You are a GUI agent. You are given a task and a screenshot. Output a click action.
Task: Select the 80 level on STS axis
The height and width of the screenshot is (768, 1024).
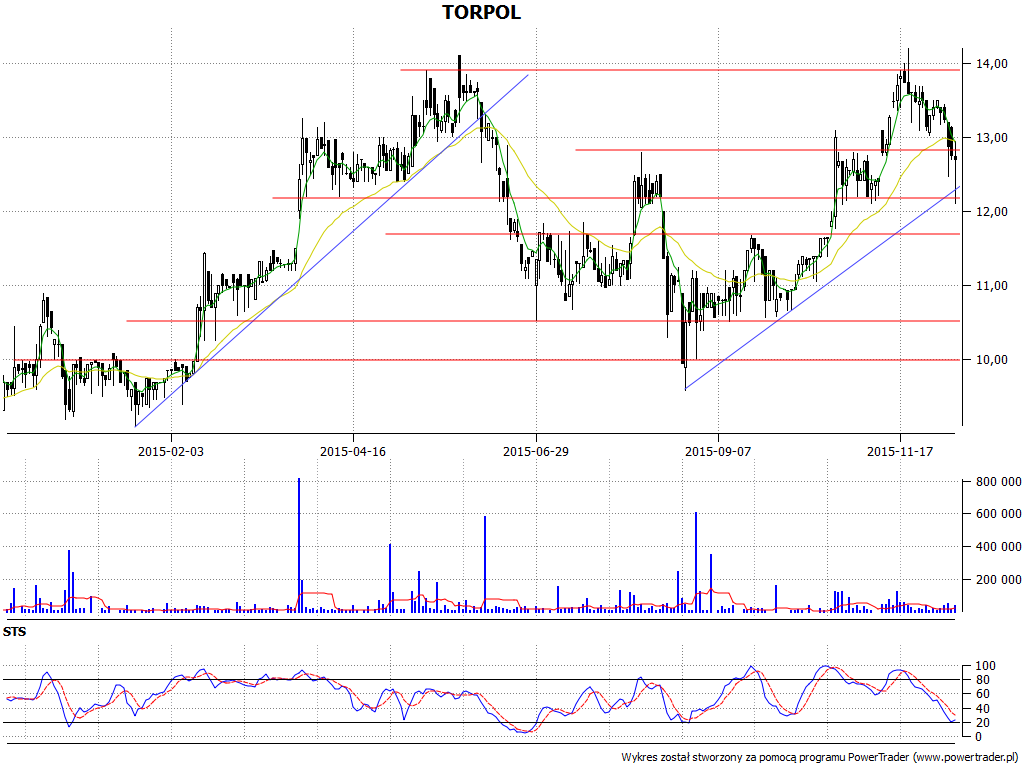coord(982,680)
